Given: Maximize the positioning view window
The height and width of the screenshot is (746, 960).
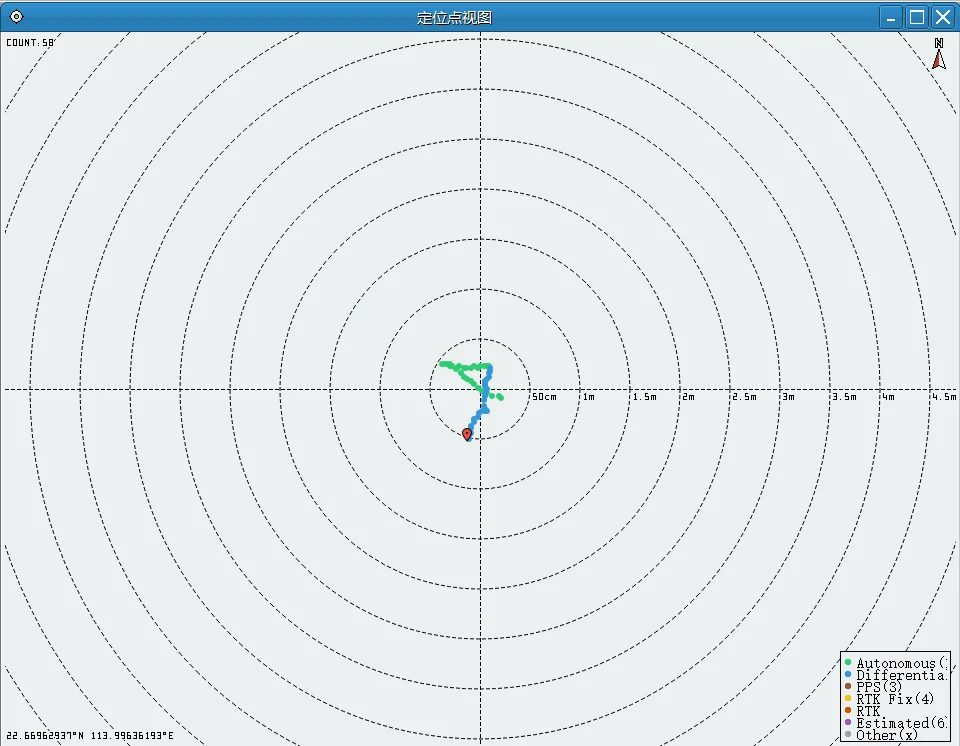Looking at the screenshot, I should click(917, 17).
